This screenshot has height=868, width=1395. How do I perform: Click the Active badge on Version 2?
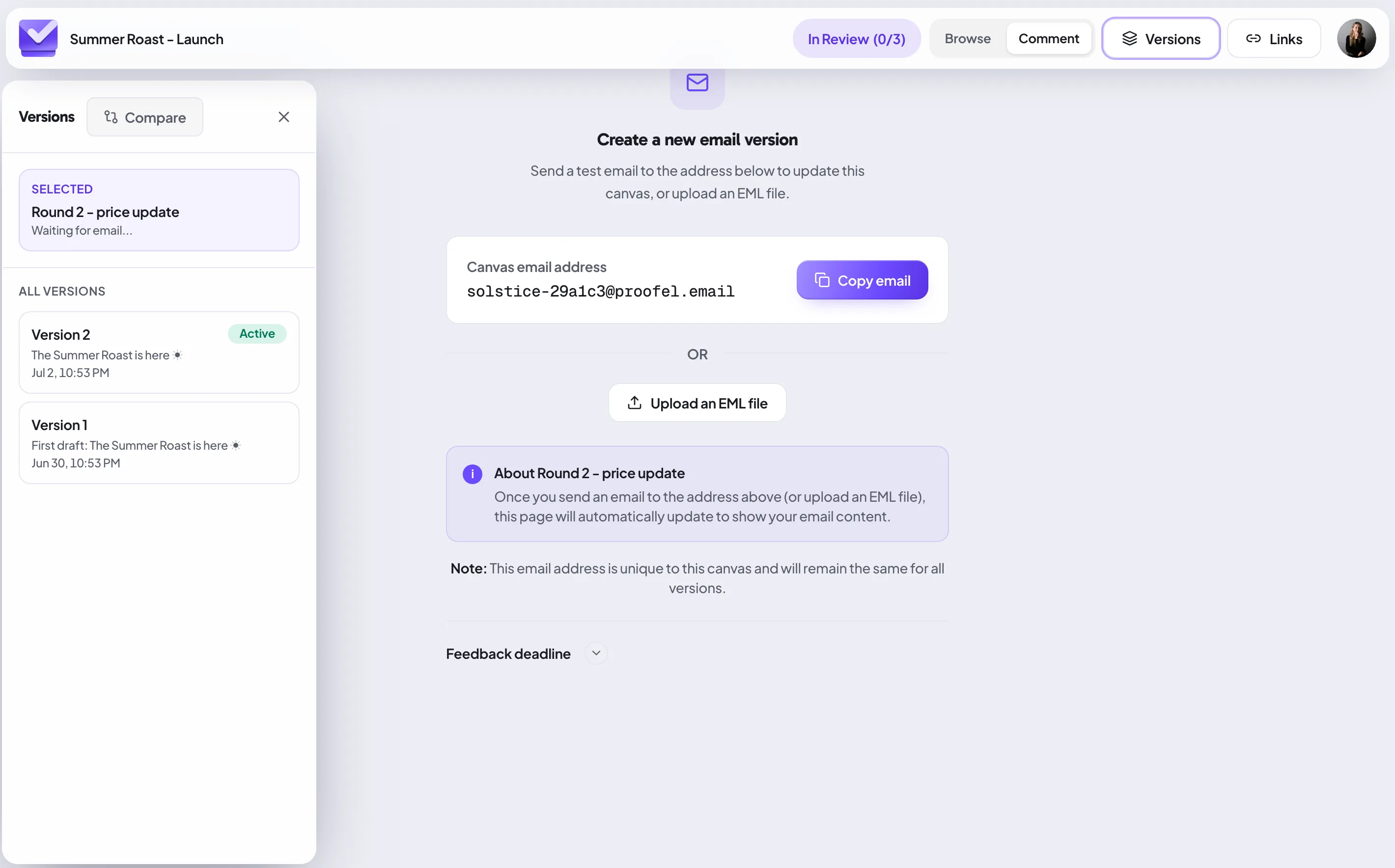(x=257, y=333)
